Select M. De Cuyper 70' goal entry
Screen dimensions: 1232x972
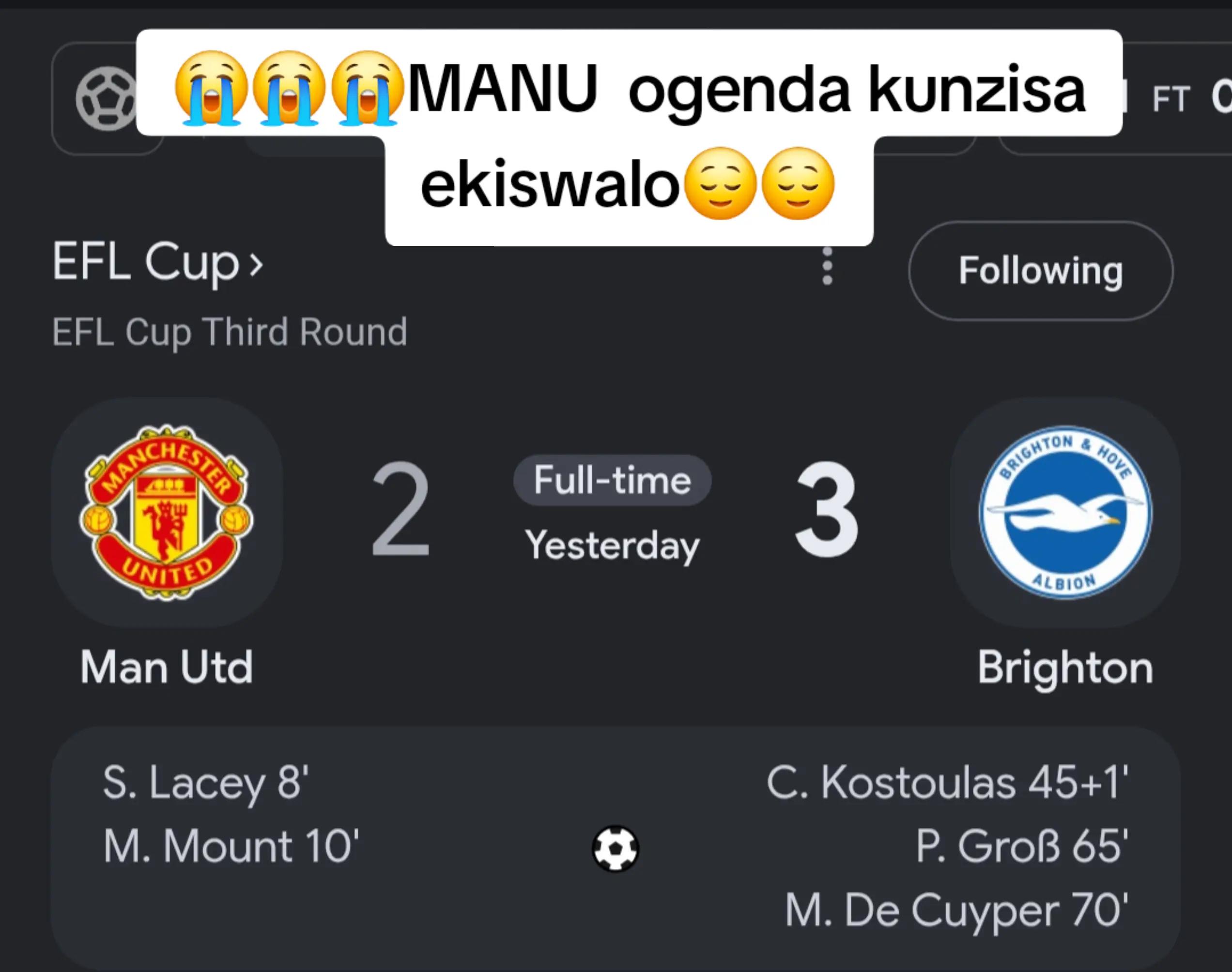pos(956,911)
